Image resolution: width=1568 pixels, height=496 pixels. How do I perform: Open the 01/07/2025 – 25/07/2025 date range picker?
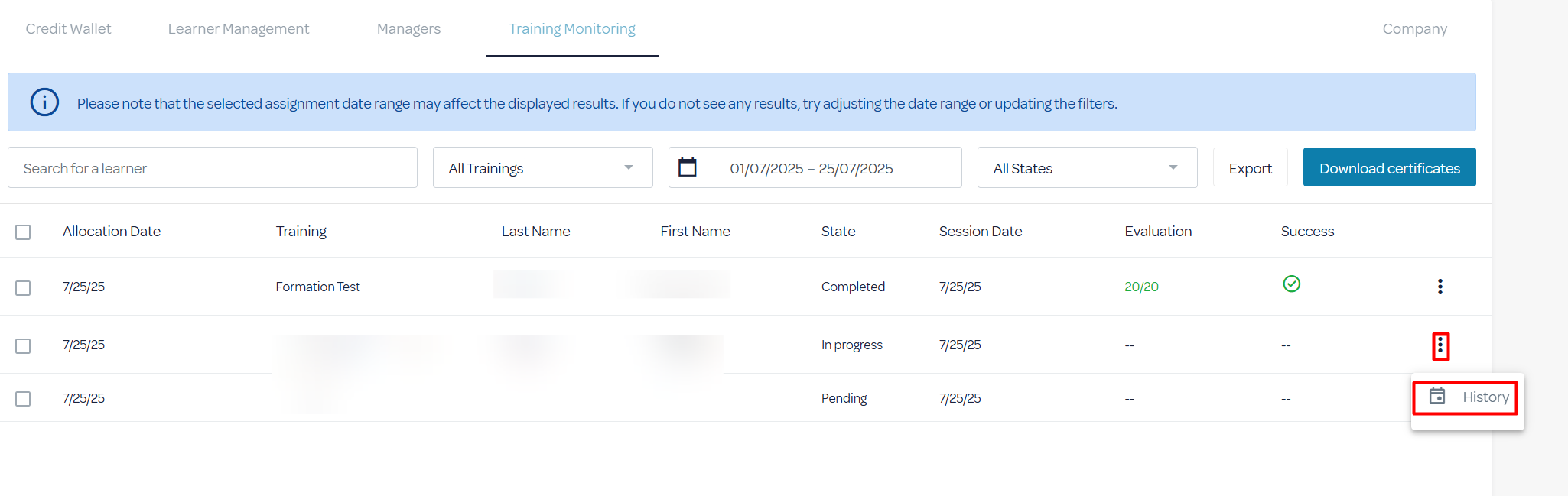pos(812,168)
